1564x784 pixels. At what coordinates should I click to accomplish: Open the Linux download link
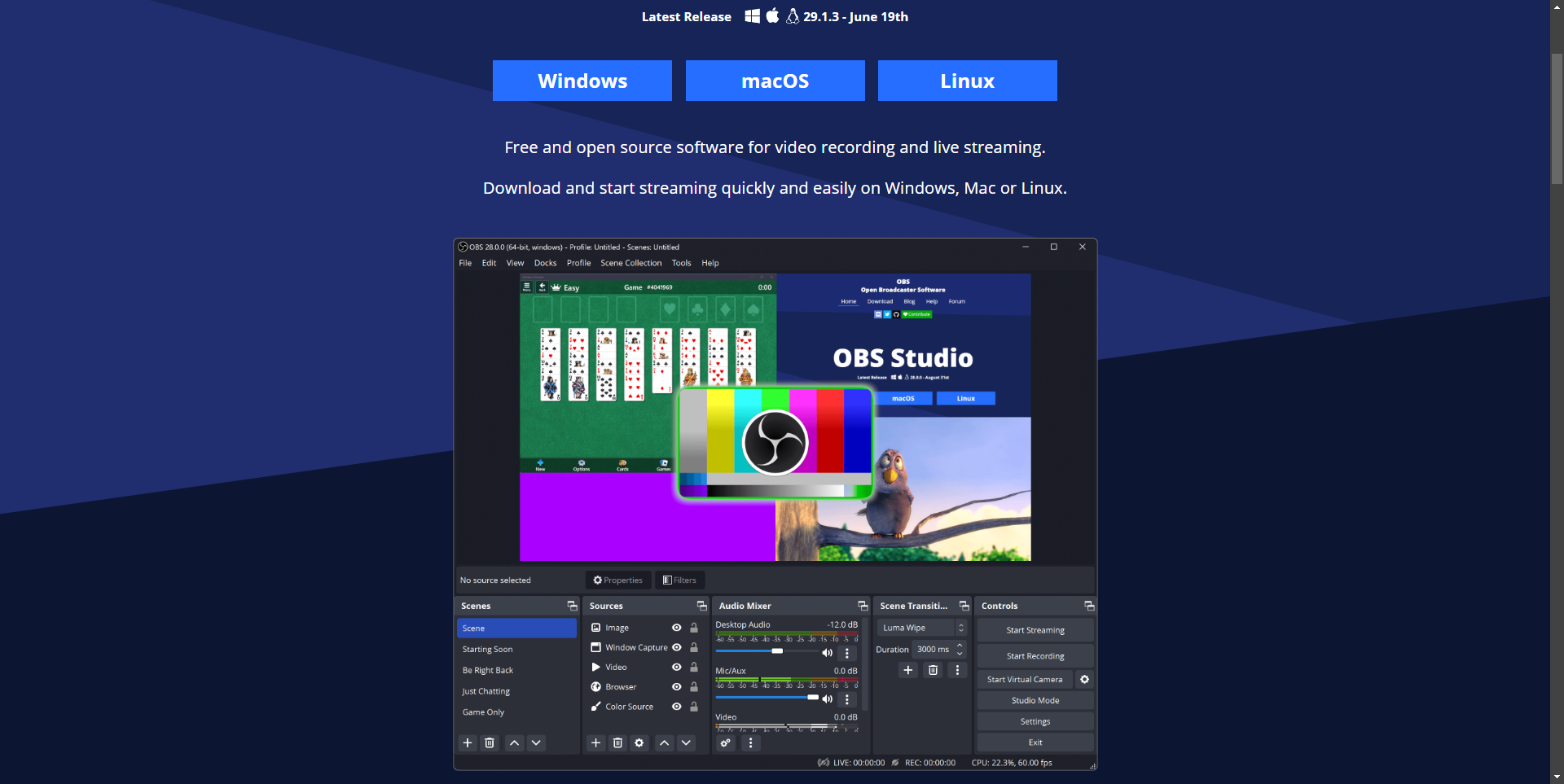[x=967, y=81]
